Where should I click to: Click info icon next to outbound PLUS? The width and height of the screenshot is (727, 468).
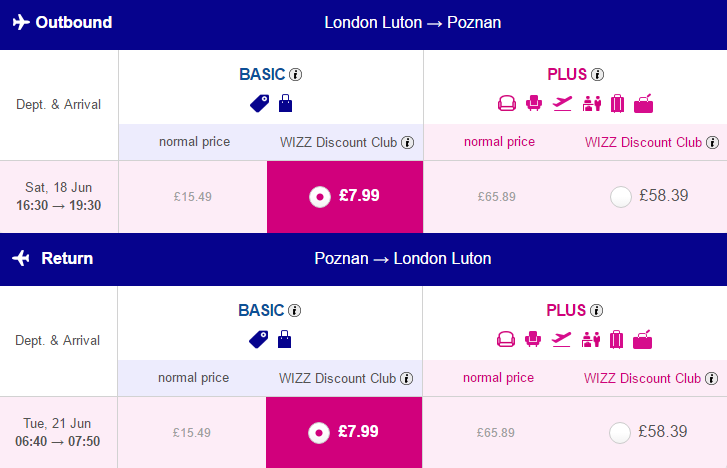click(x=598, y=75)
